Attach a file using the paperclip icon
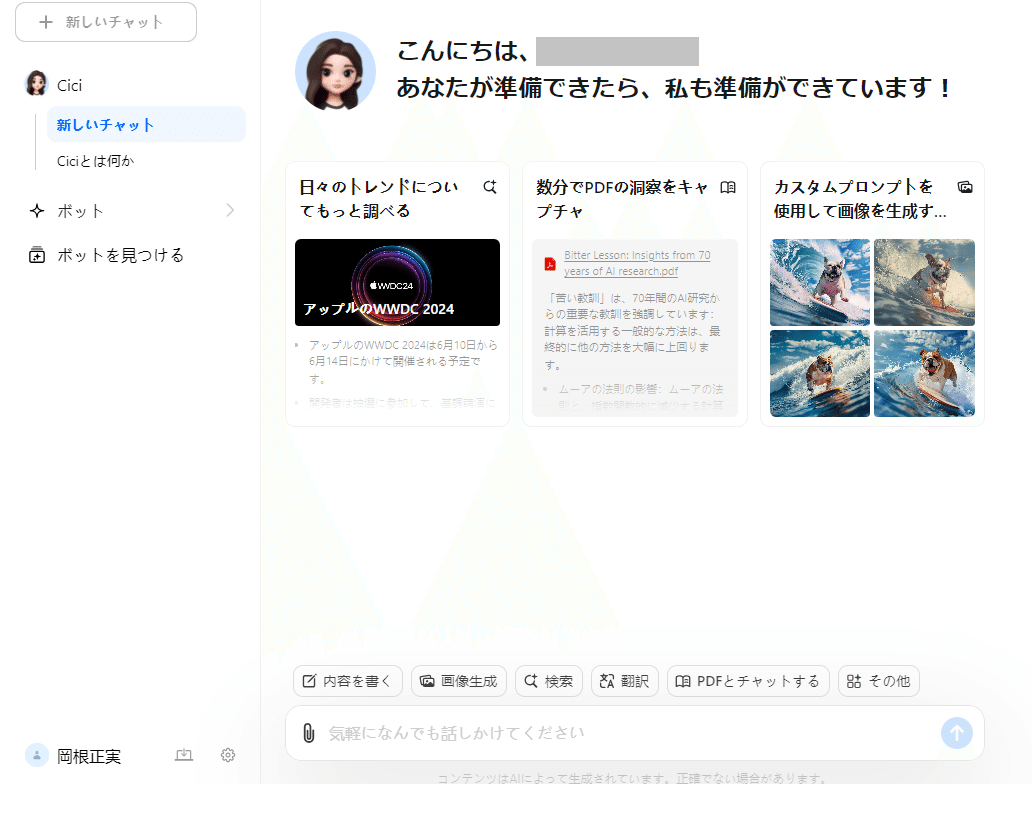Image resolution: width=1032 pixels, height=828 pixels. [310, 733]
